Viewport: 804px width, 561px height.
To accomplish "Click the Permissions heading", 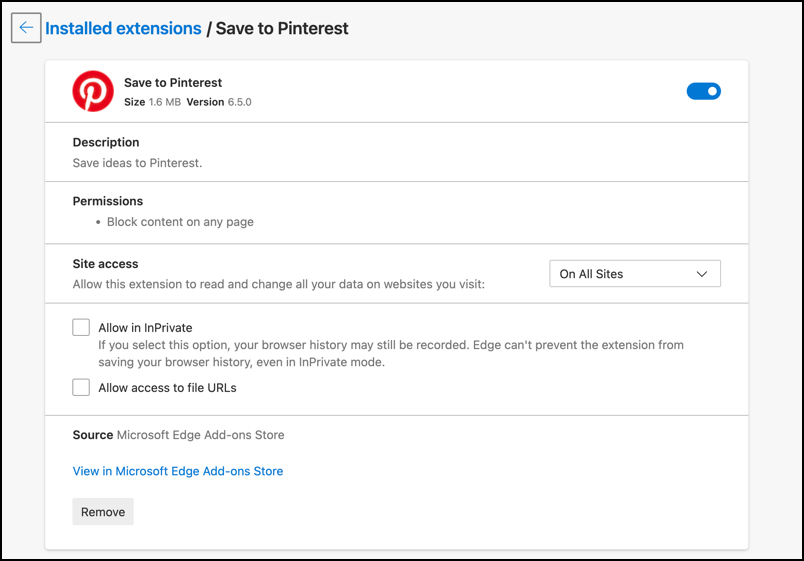I will (x=108, y=201).
